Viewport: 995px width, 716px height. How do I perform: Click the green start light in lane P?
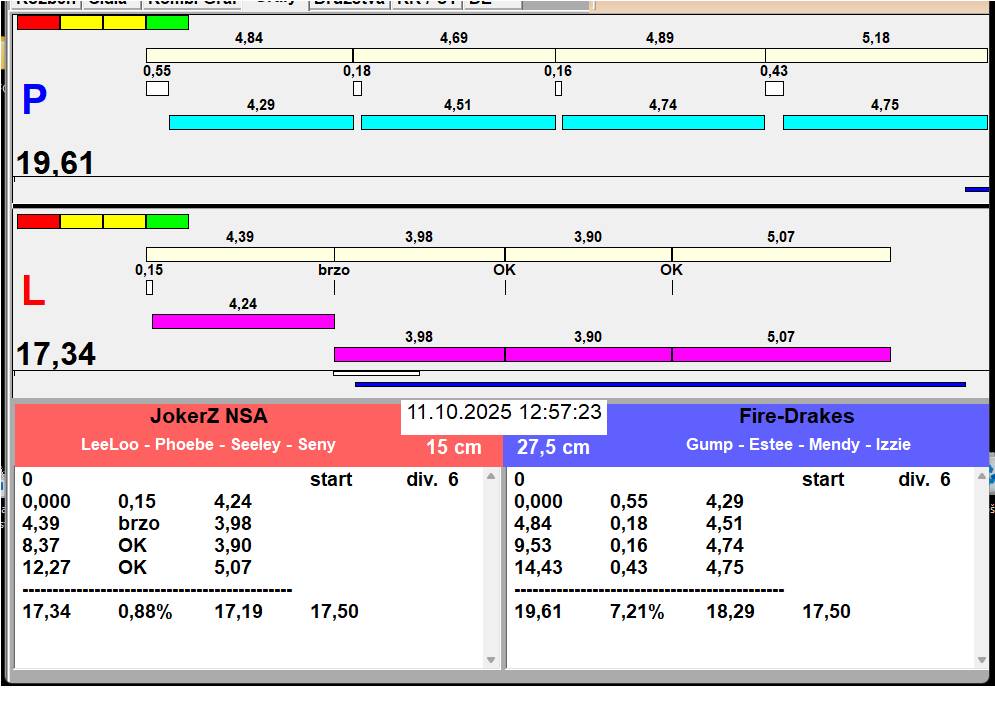[x=167, y=22]
